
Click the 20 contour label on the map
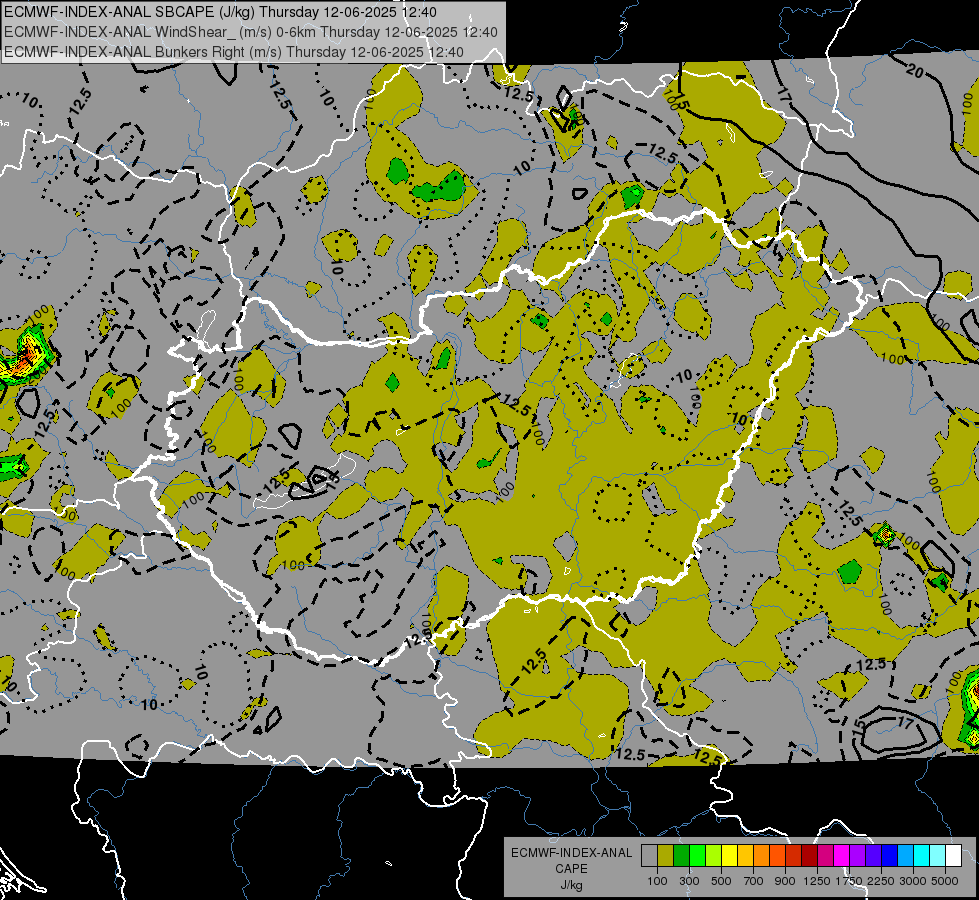click(914, 71)
